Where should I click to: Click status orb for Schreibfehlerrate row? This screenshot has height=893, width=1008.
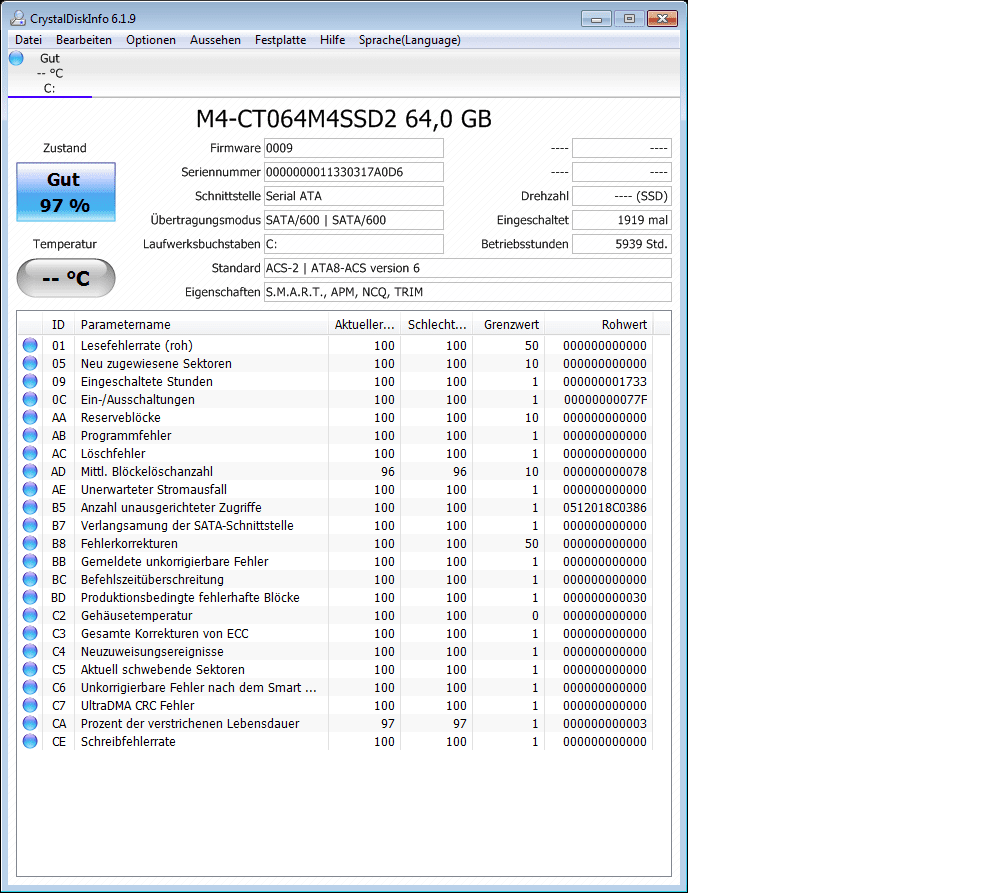[x=30, y=741]
